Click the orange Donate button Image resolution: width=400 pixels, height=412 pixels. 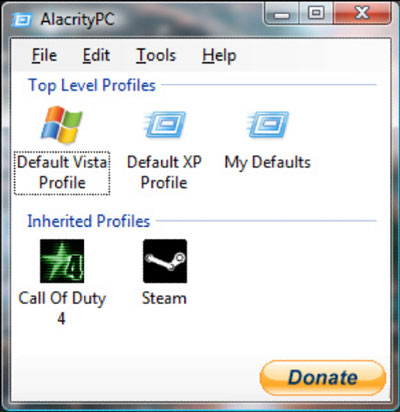coord(323,378)
